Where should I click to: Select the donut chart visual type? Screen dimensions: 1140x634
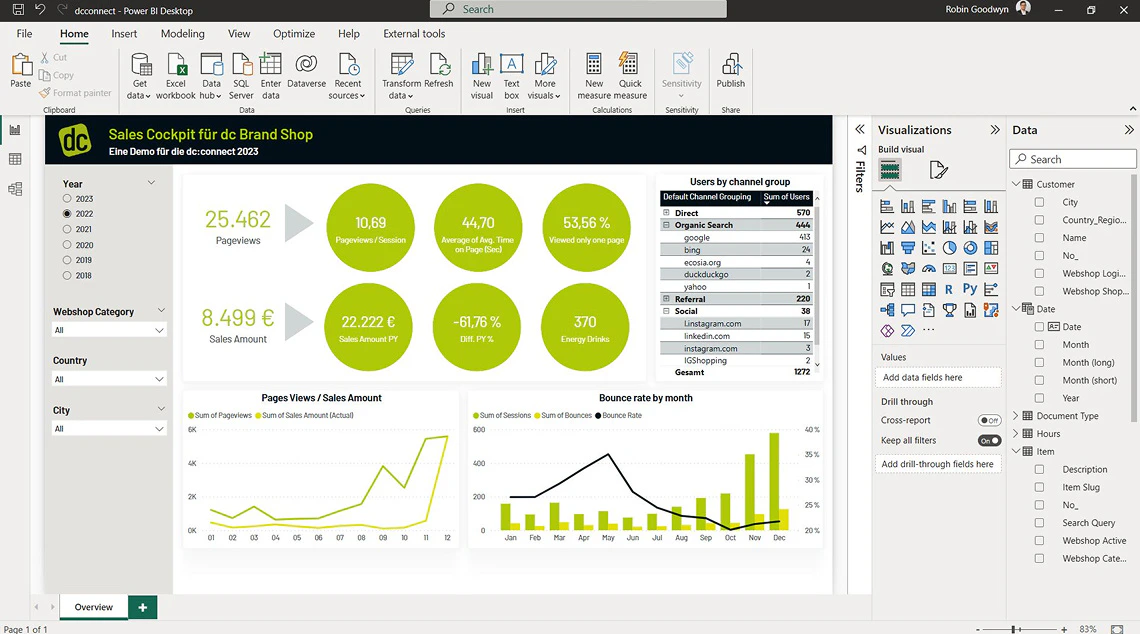(x=970, y=248)
